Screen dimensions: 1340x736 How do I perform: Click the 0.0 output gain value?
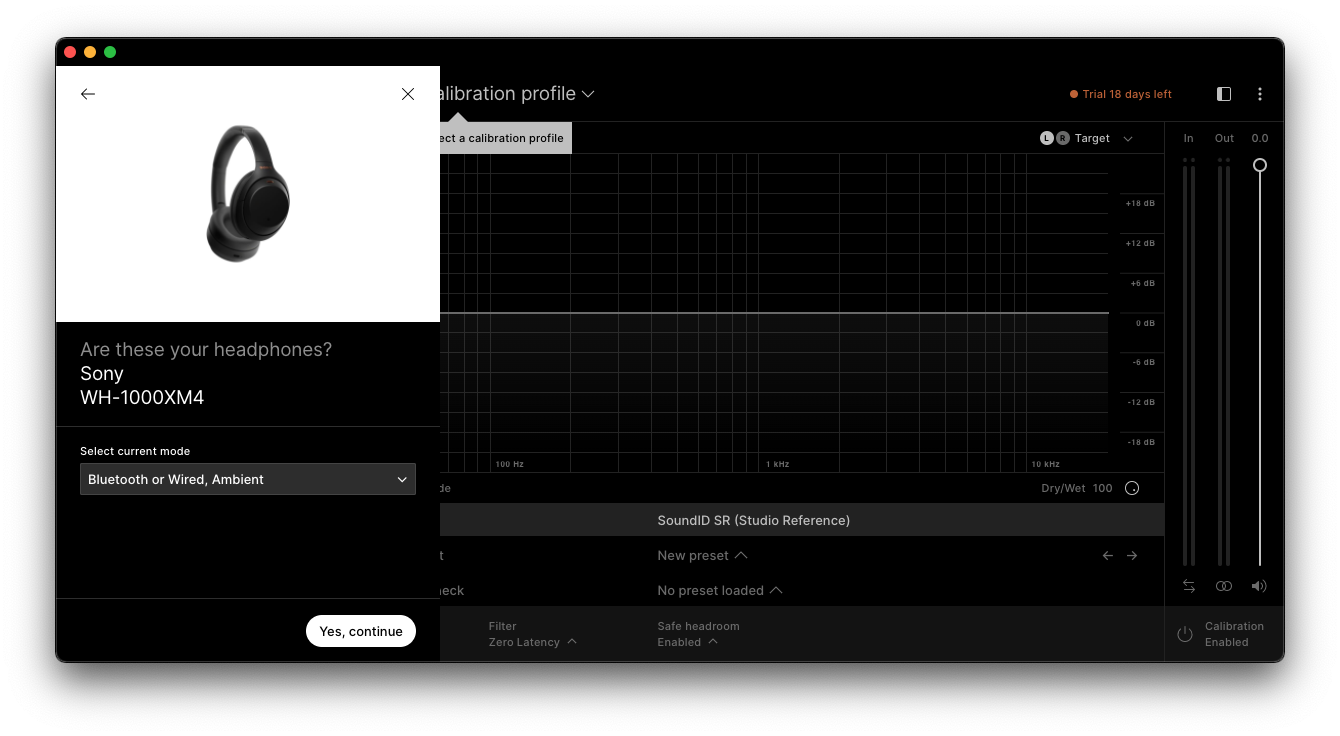1260,138
